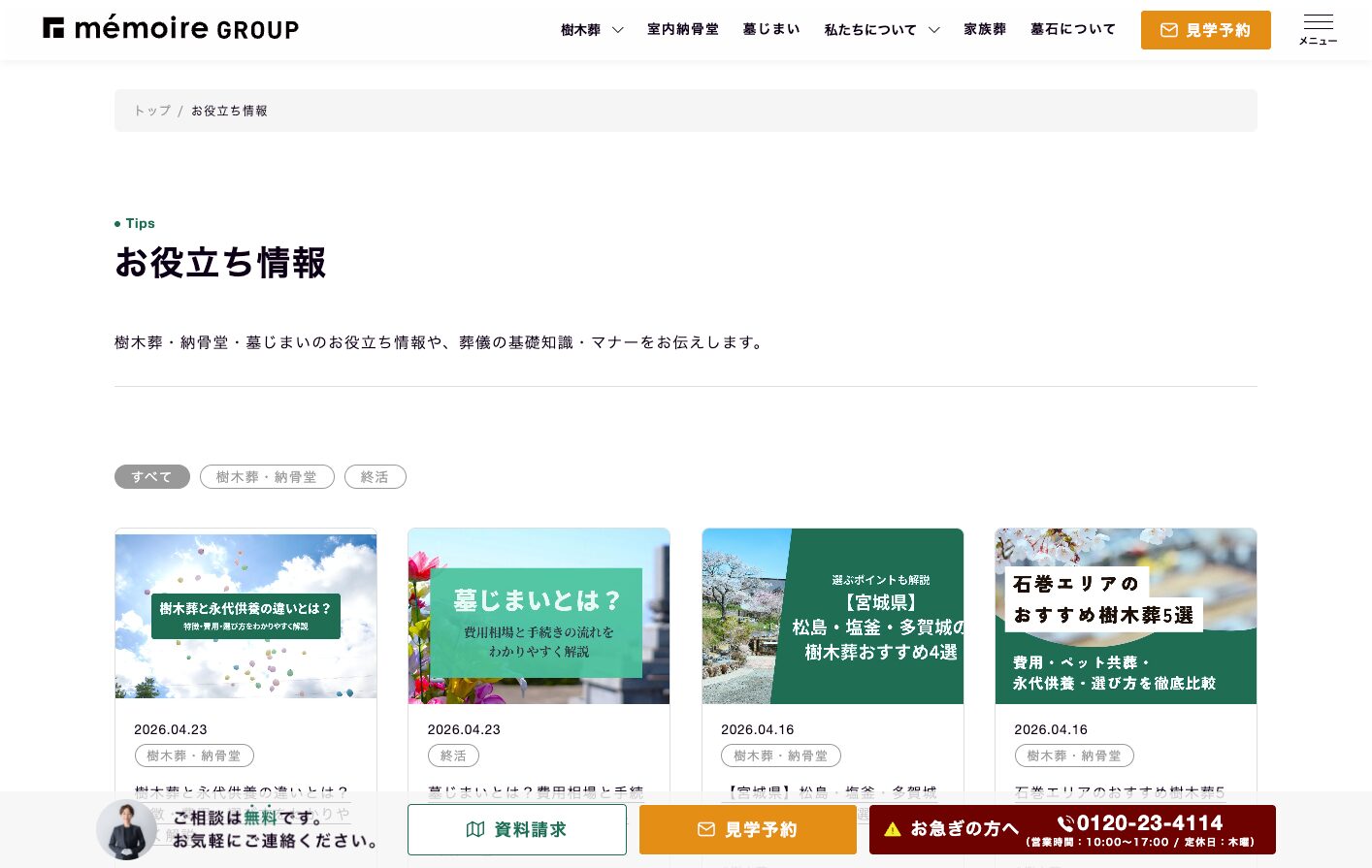Viewport: 1372px width, 868px height.
Task: Open the hamburger メニュー icon
Action: tap(1318, 29)
